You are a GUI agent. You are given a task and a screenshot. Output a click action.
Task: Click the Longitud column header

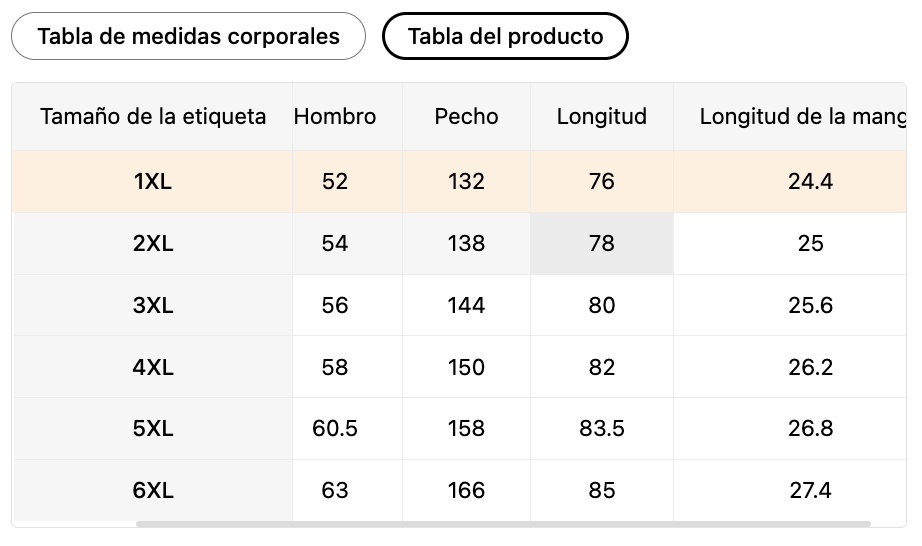coord(602,116)
